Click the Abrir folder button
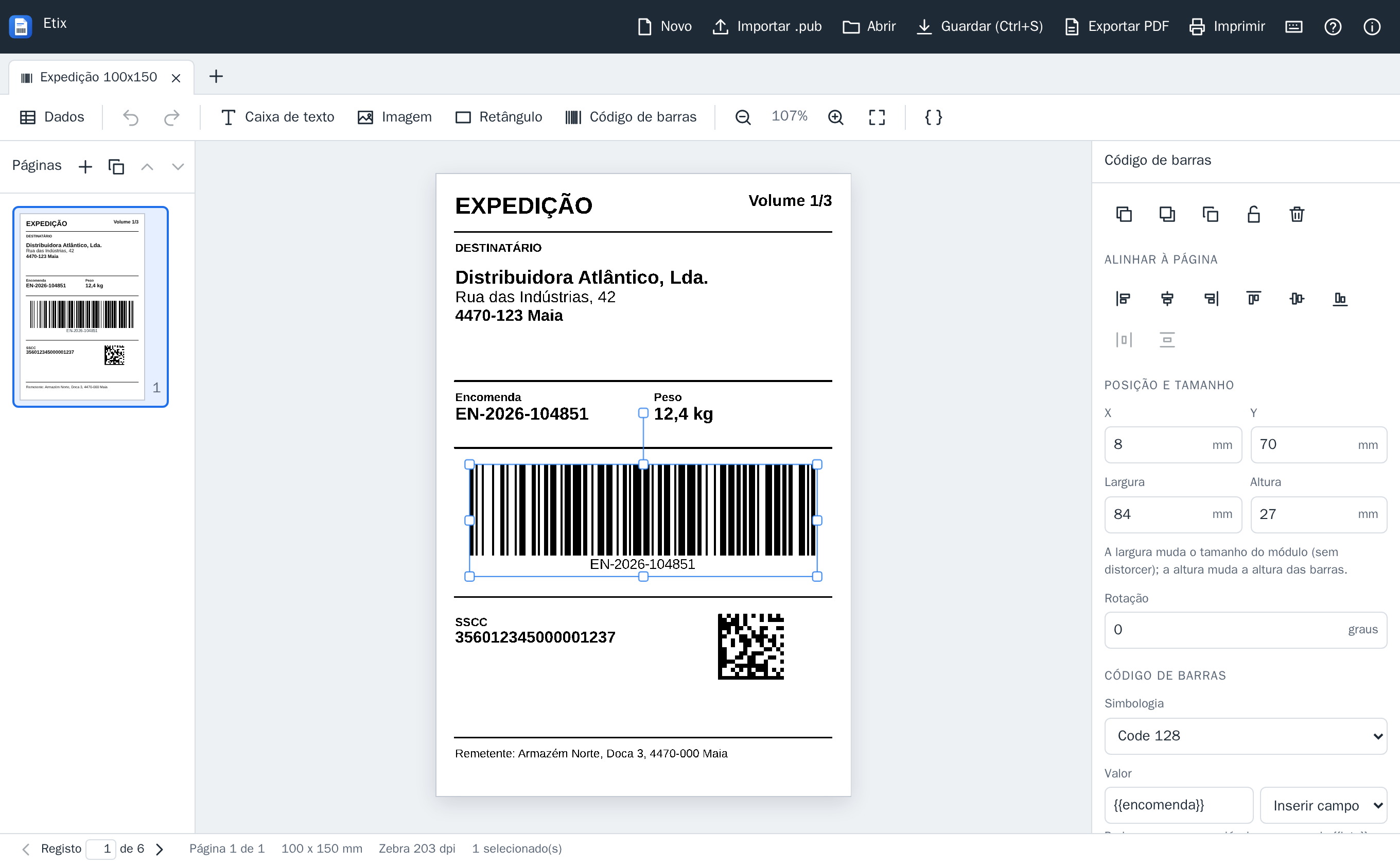 coord(869,26)
